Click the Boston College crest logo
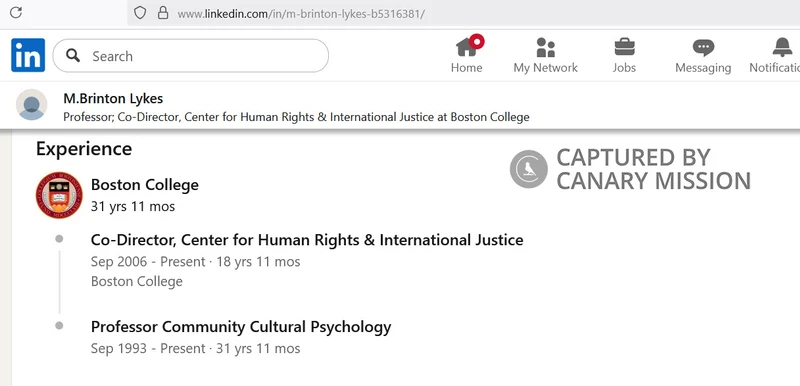This screenshot has height=386, width=800. [59, 195]
